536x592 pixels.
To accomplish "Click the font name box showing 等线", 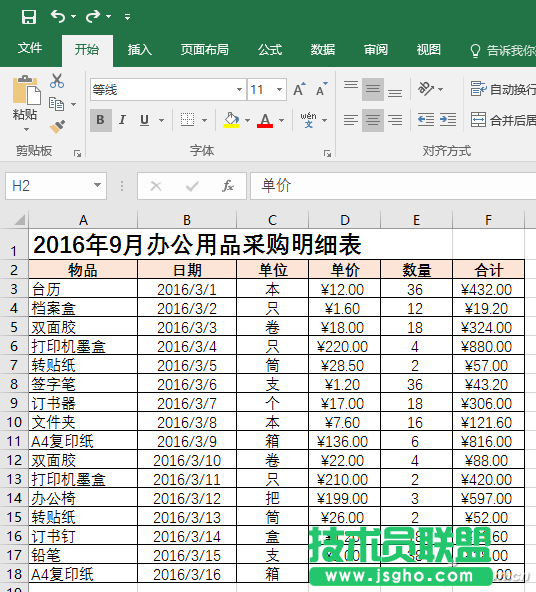I will (163, 89).
